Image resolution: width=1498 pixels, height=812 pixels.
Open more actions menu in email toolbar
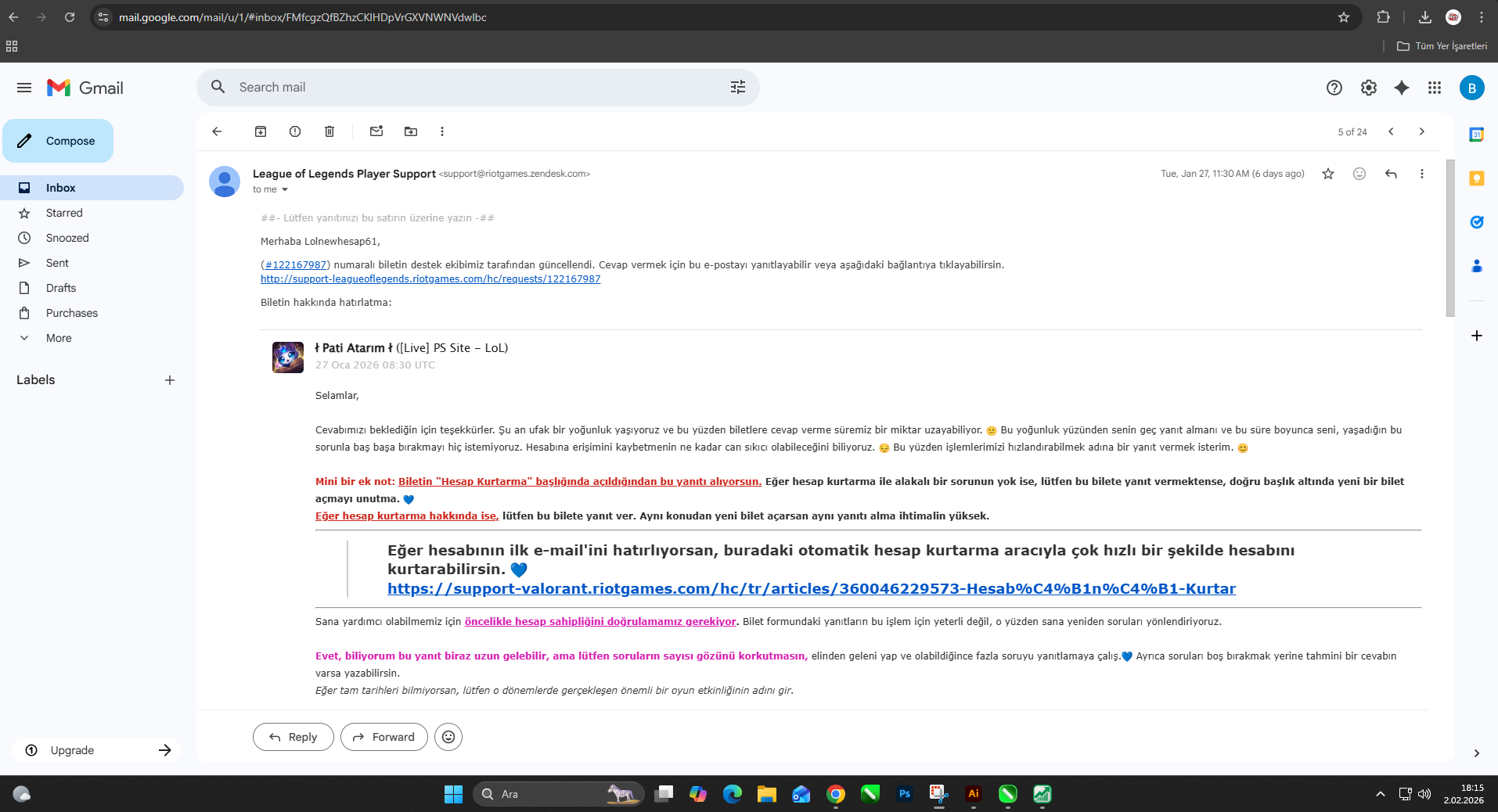[x=442, y=131]
